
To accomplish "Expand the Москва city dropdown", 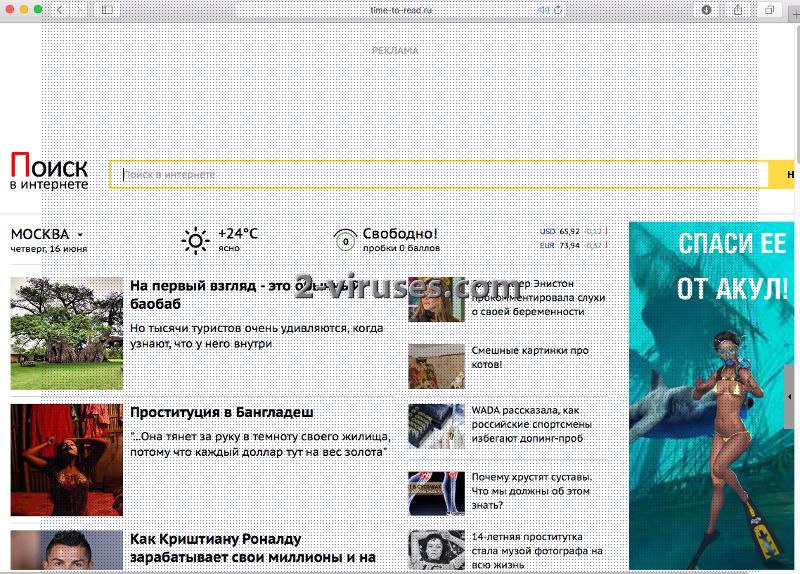I will 79,235.
